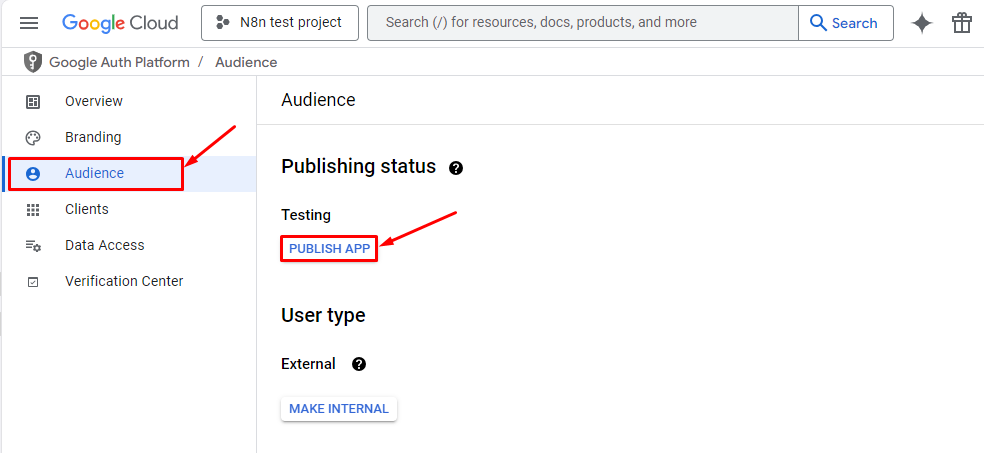The image size is (984, 453).
Task: Click the magnifier icon in Search button
Action: 819,23
